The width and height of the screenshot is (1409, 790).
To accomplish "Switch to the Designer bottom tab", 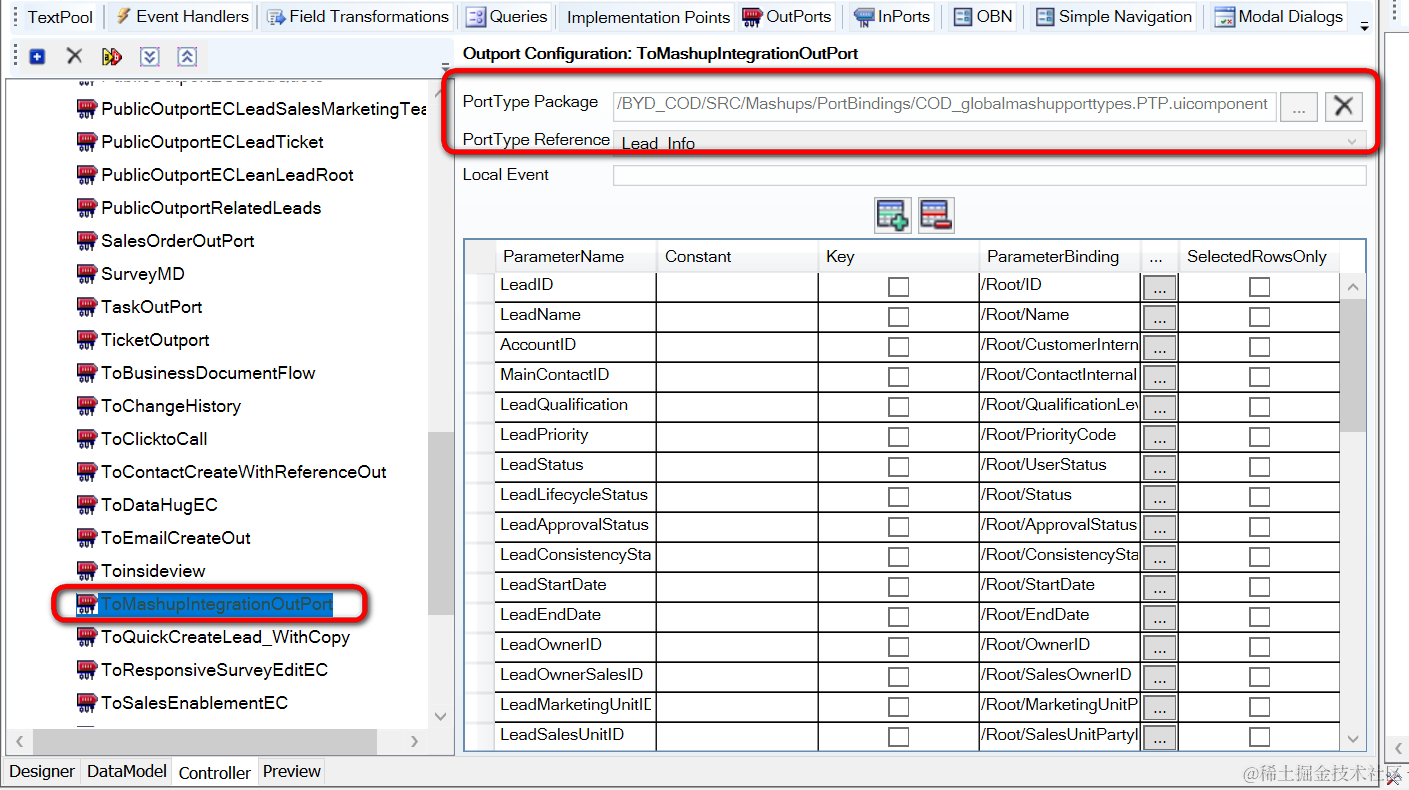I will (x=42, y=771).
